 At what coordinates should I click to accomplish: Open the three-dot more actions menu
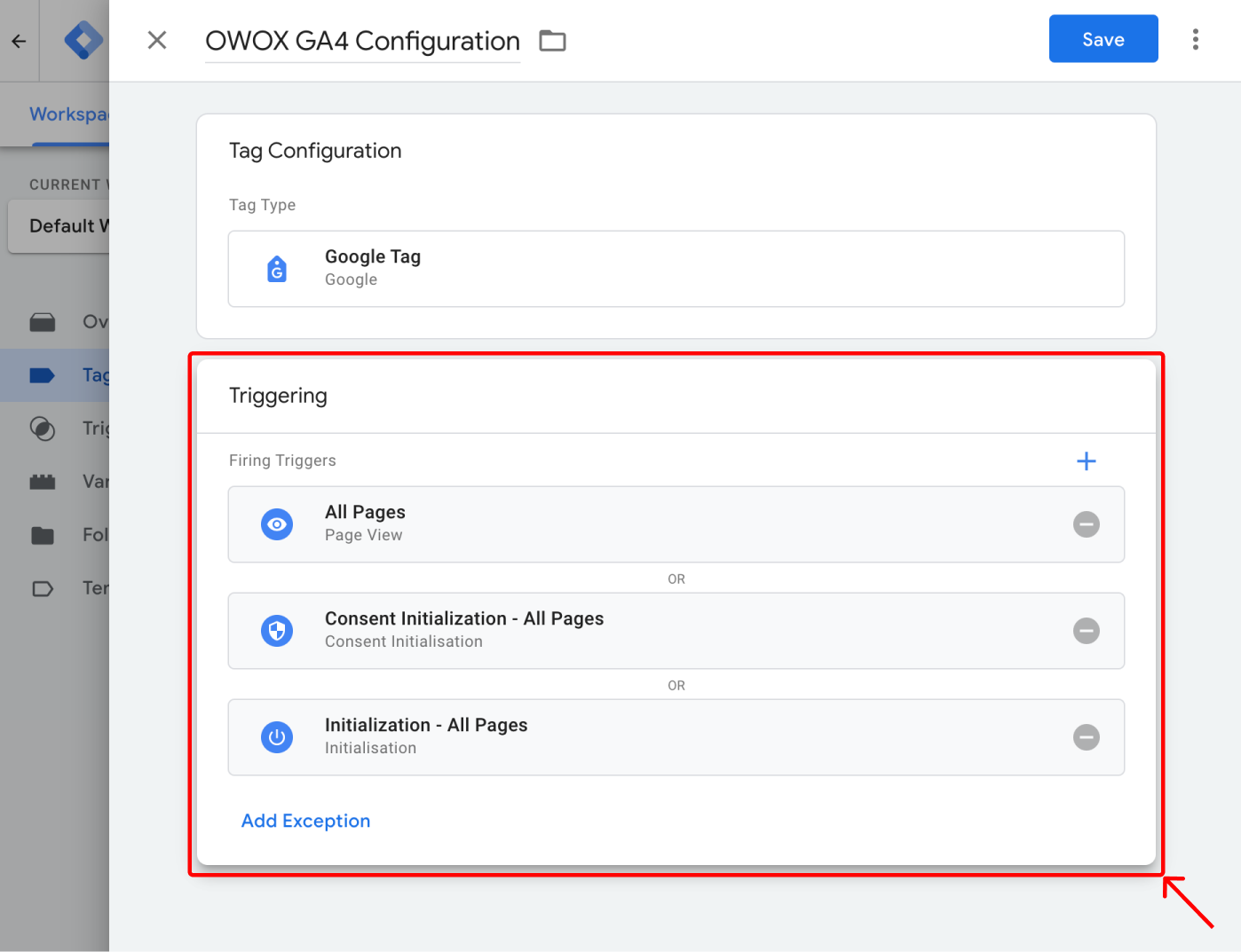1196,39
